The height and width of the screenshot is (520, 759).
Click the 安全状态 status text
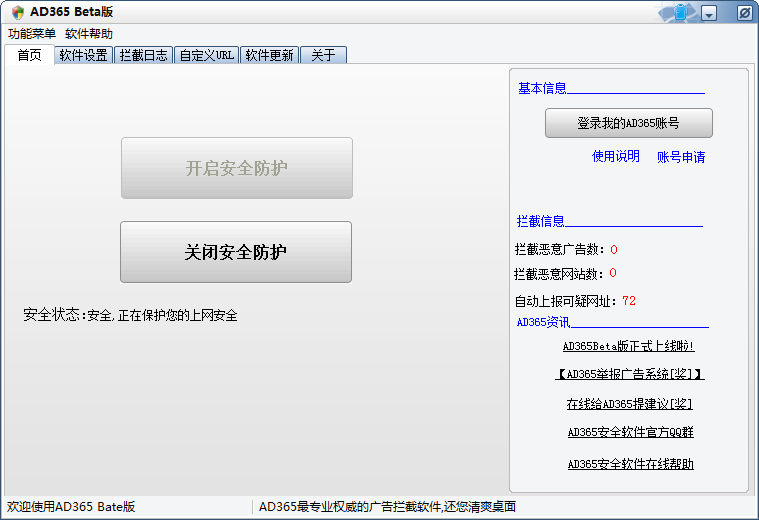point(130,315)
